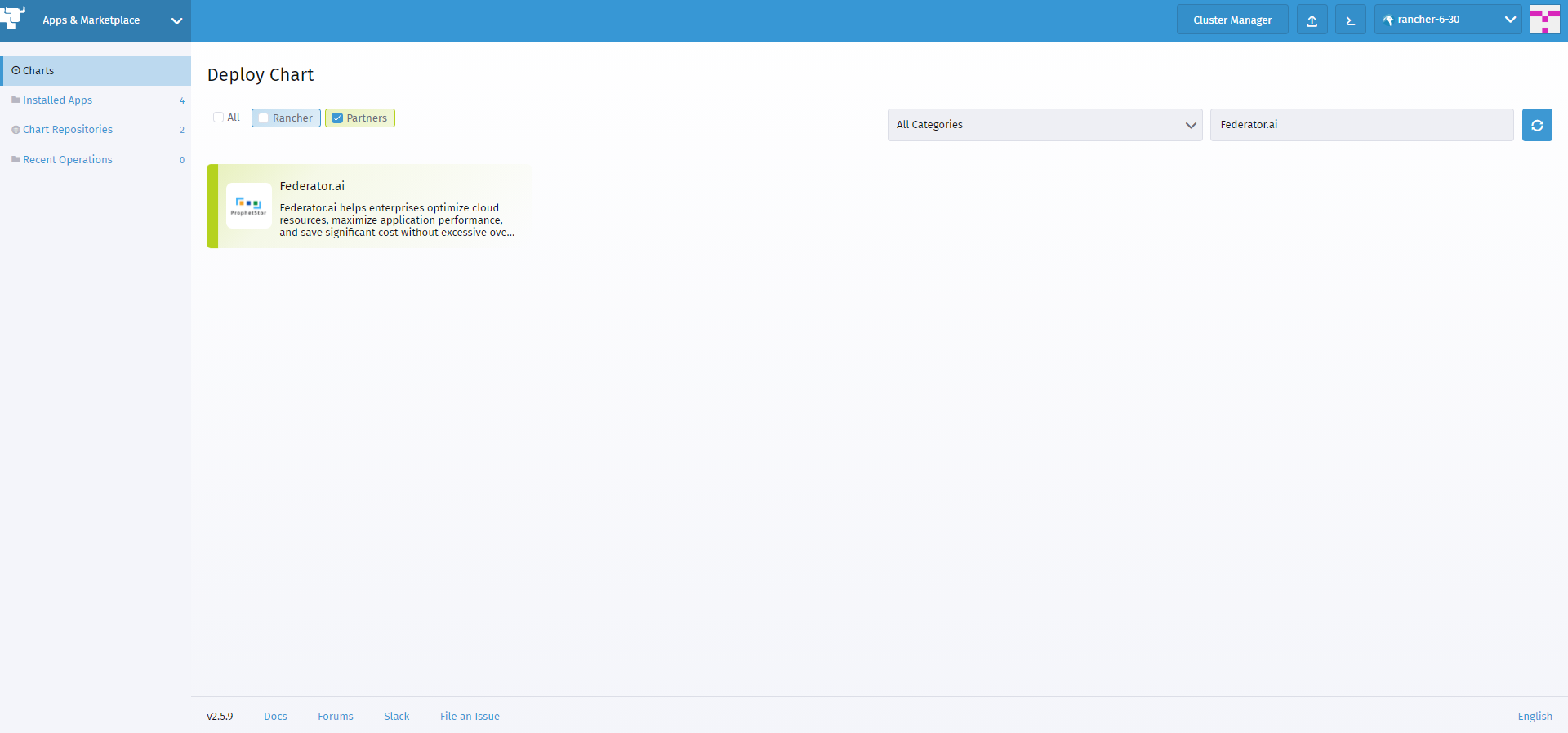Click the v2.5.9 version text

tap(220, 716)
